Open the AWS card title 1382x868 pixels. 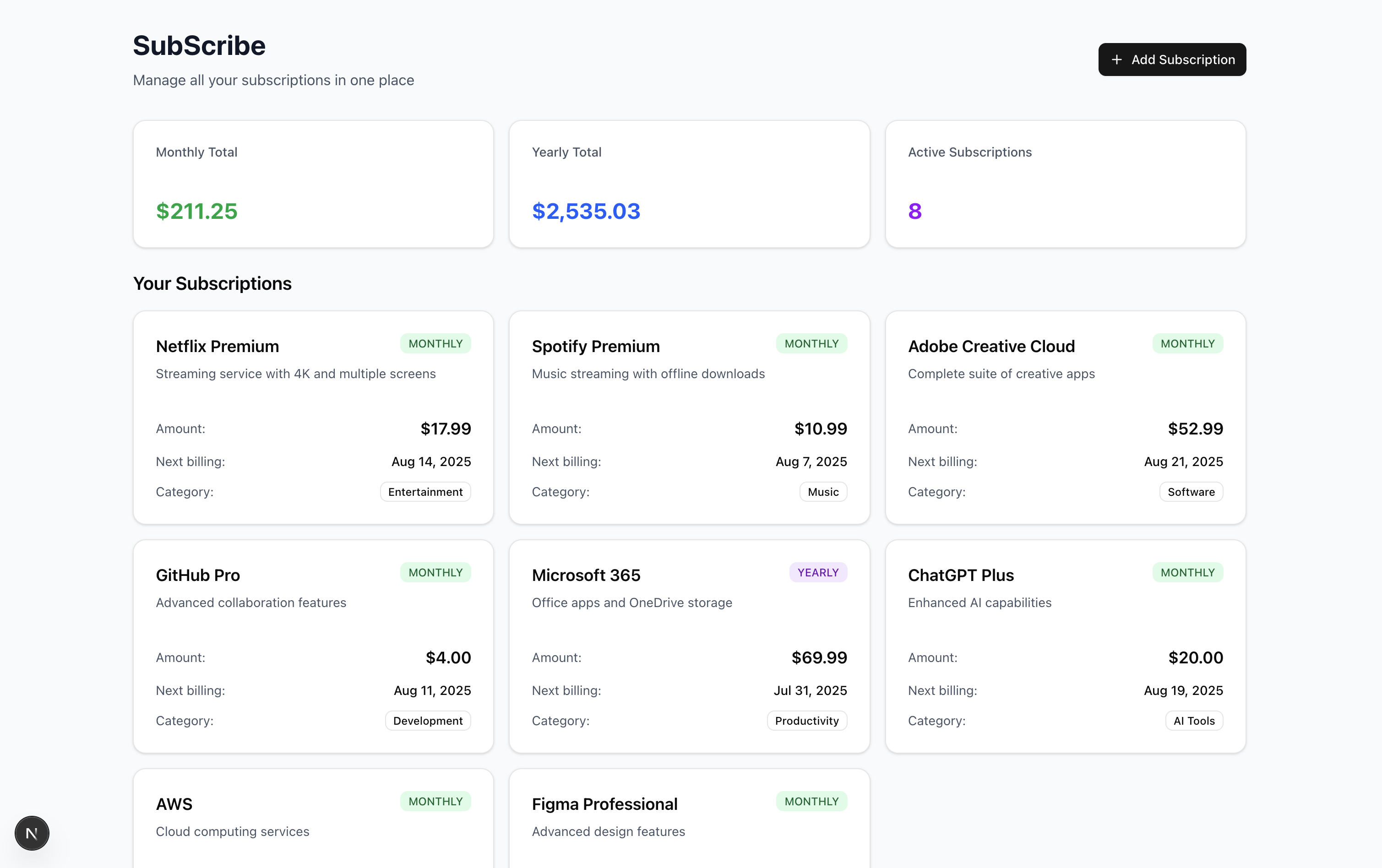point(174,804)
